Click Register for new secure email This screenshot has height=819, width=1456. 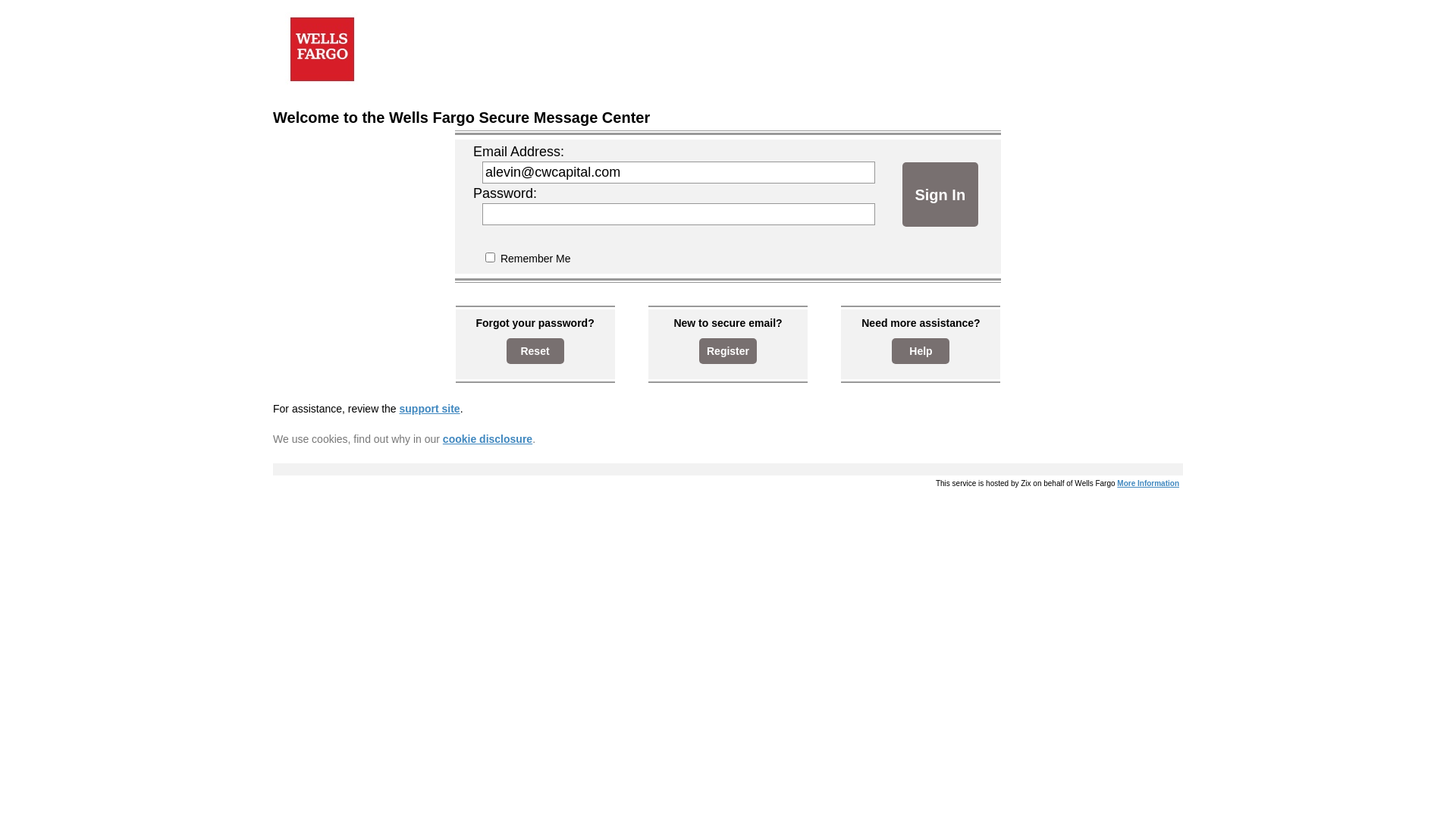(727, 351)
